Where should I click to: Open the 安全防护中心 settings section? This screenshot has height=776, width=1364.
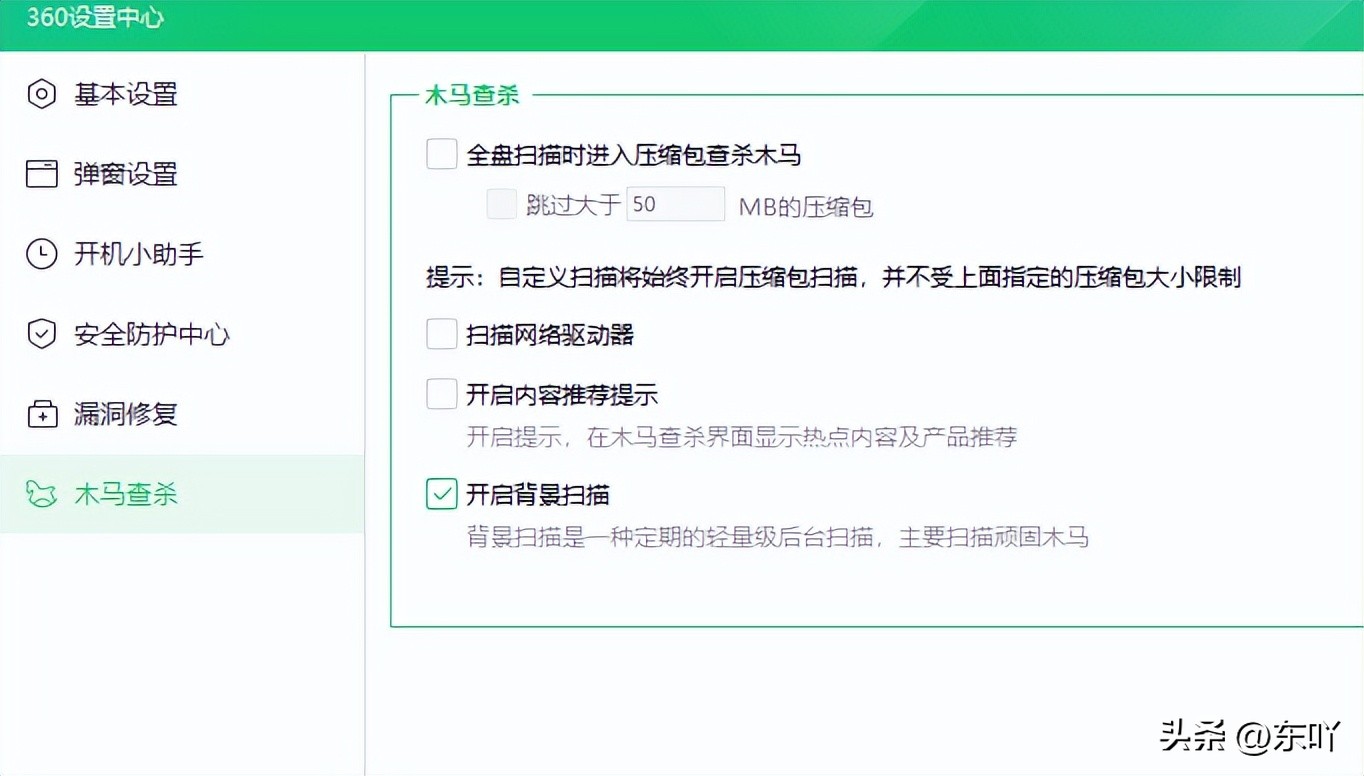coord(150,334)
